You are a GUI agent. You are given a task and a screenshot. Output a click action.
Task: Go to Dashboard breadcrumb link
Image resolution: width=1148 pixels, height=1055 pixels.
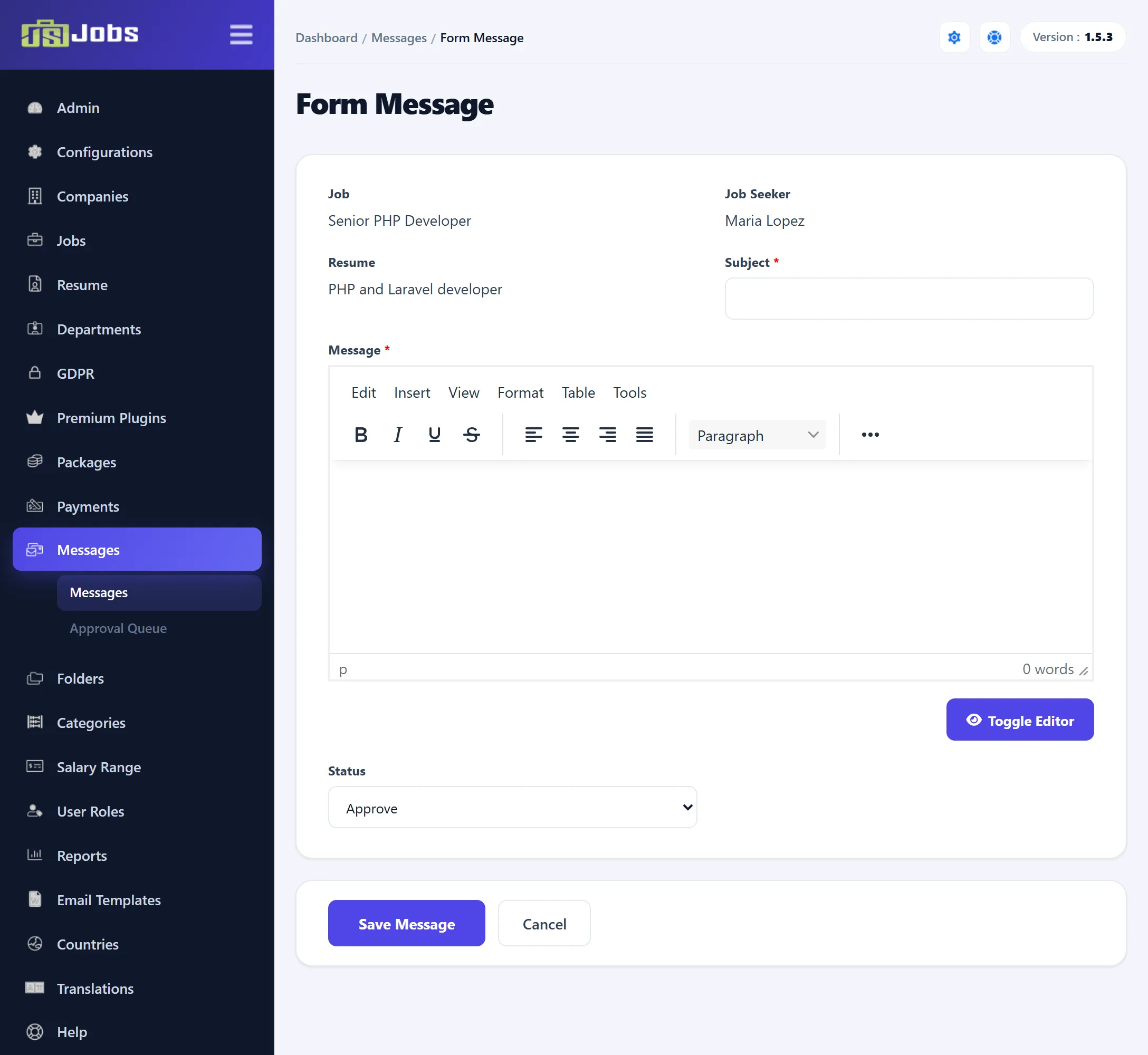point(327,37)
